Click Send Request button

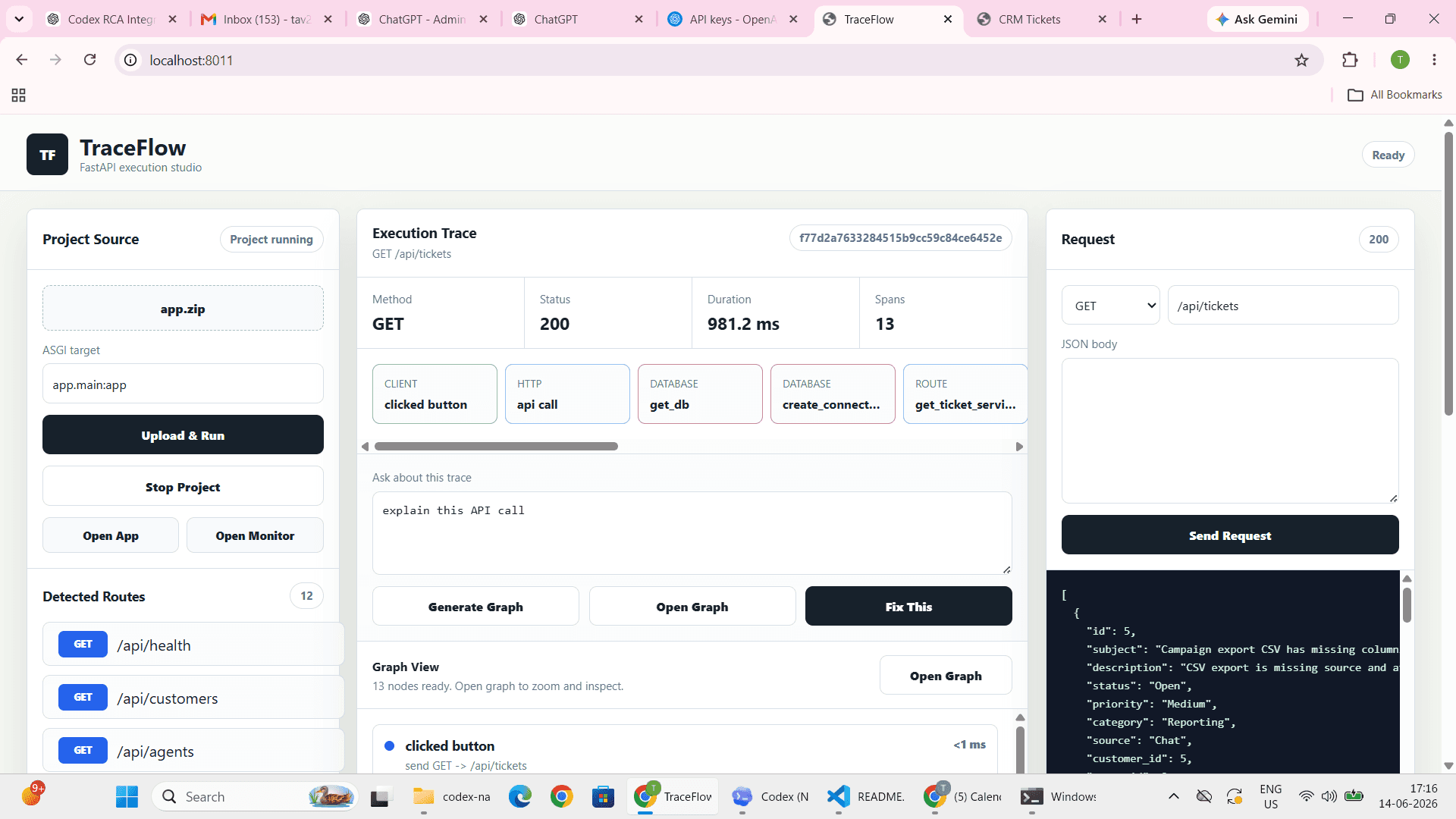tap(1230, 535)
